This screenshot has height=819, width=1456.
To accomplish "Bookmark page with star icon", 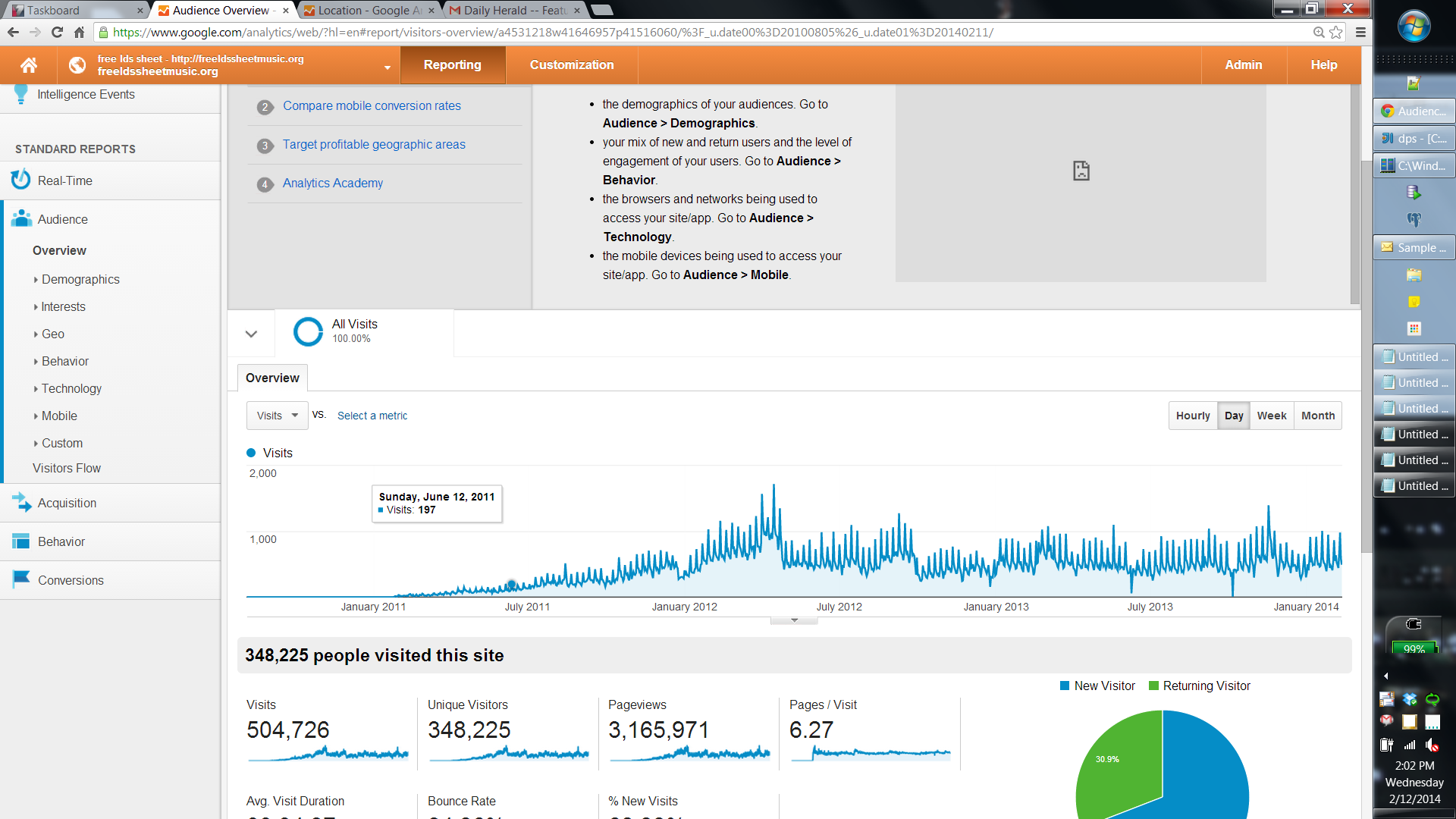I will 1336,32.
